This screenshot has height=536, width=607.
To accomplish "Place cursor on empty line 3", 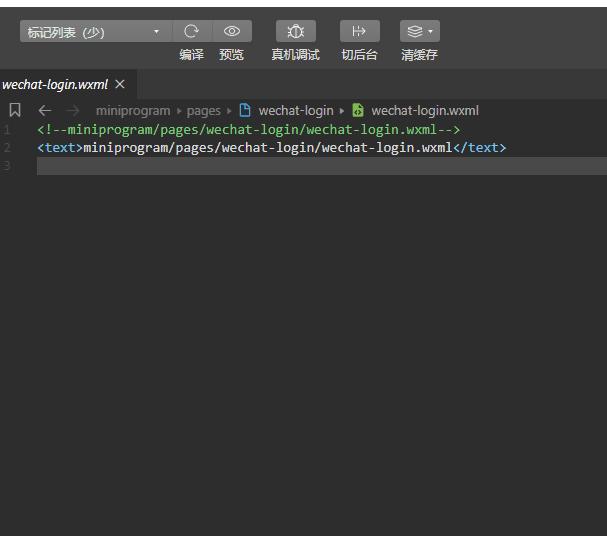I will [x=322, y=166].
